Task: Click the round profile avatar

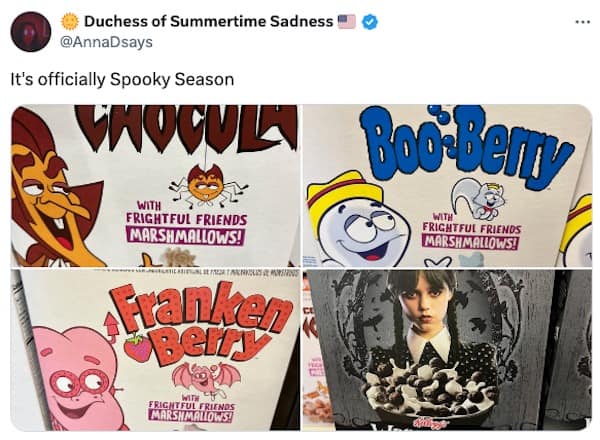Action: tap(31, 32)
